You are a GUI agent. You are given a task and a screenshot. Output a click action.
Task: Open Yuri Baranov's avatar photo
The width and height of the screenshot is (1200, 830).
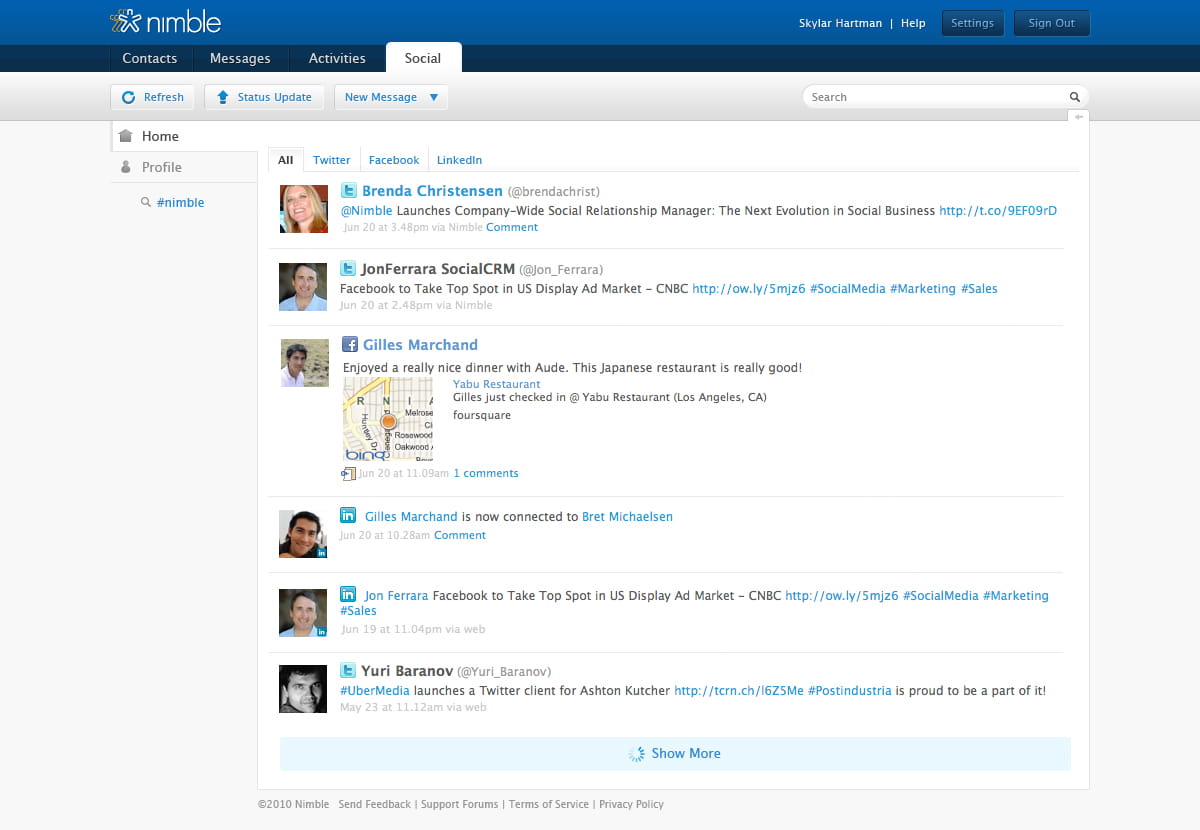[x=303, y=689]
